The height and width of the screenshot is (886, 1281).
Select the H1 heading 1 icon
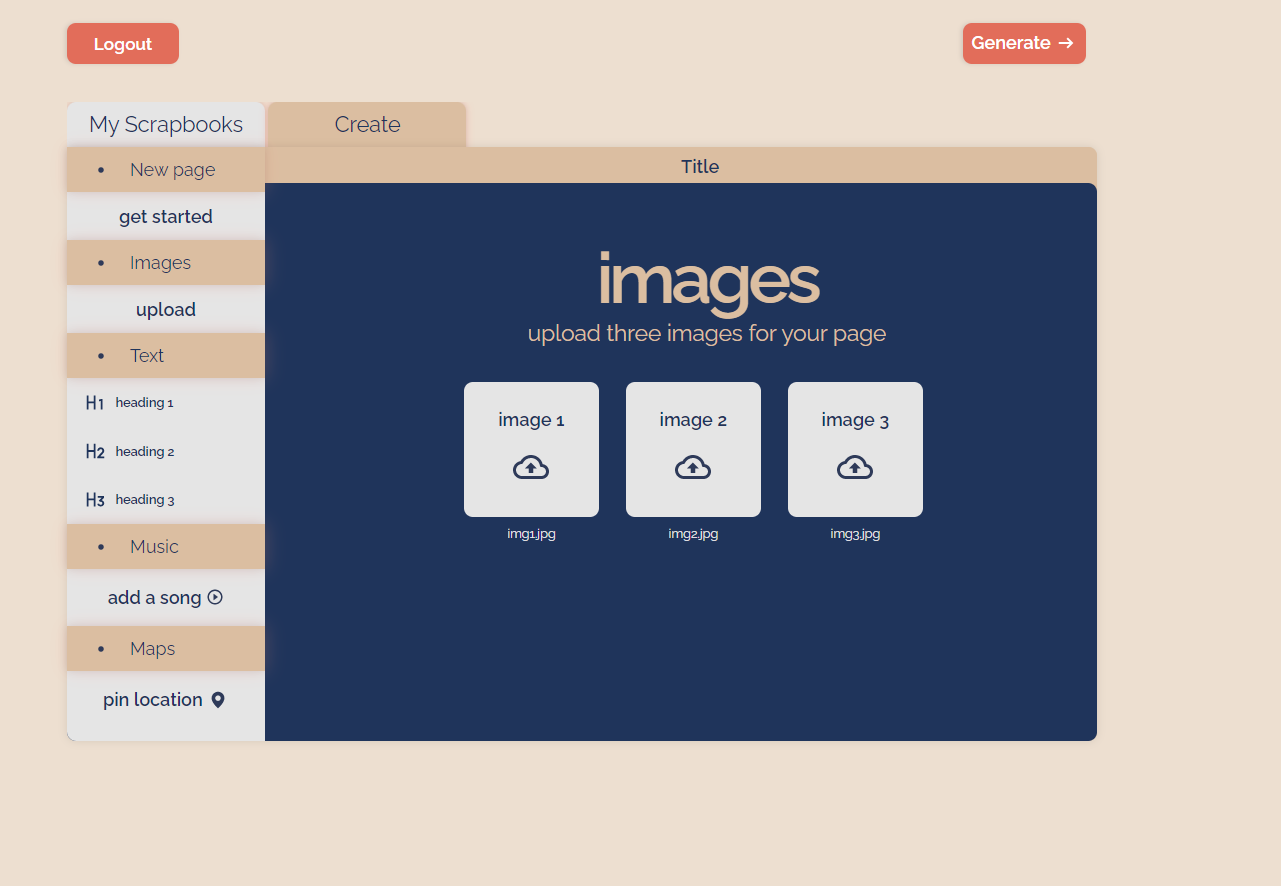tap(94, 402)
